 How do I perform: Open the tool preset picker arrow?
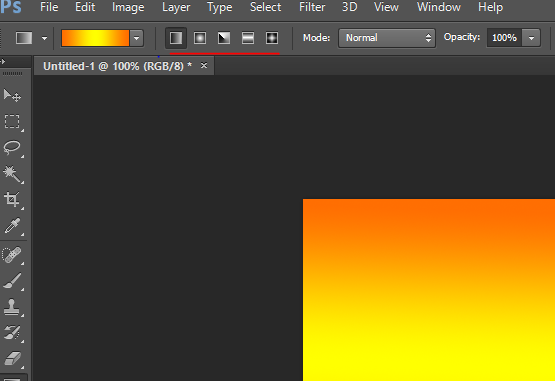[x=44, y=38]
